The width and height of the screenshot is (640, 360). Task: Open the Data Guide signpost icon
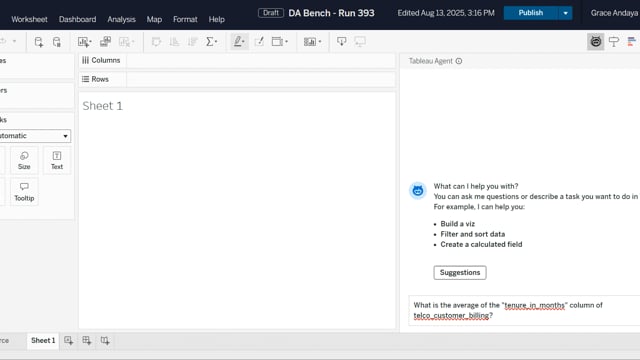pos(614,41)
